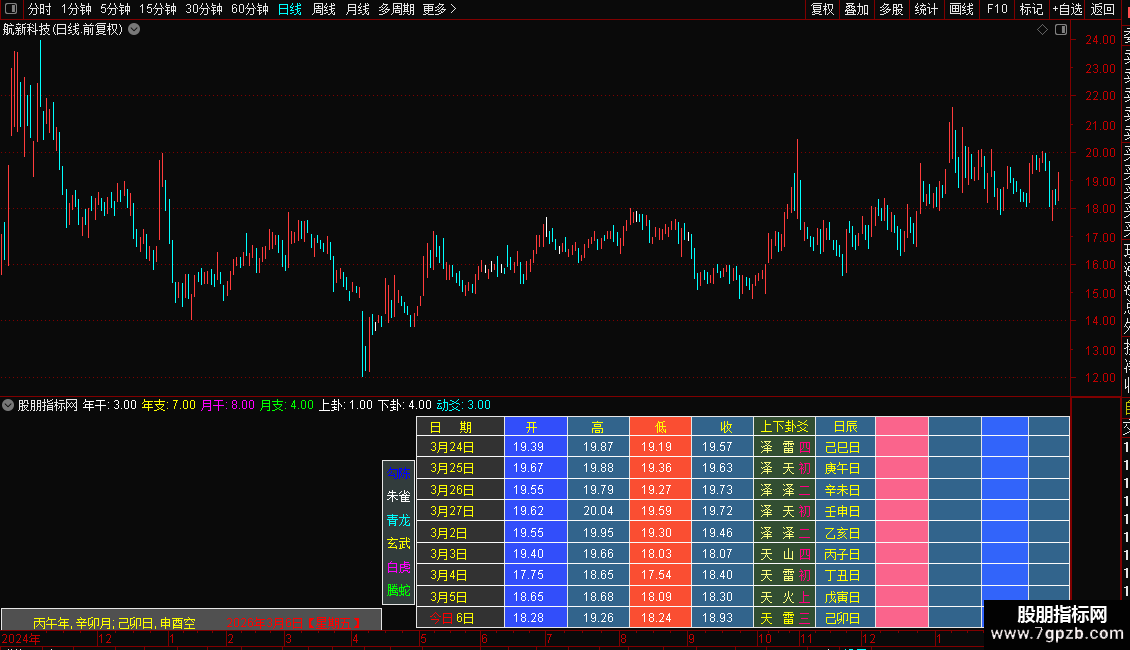Click the 动爻: 3.00 indicator value
This screenshot has width=1130, height=650.
click(463, 405)
